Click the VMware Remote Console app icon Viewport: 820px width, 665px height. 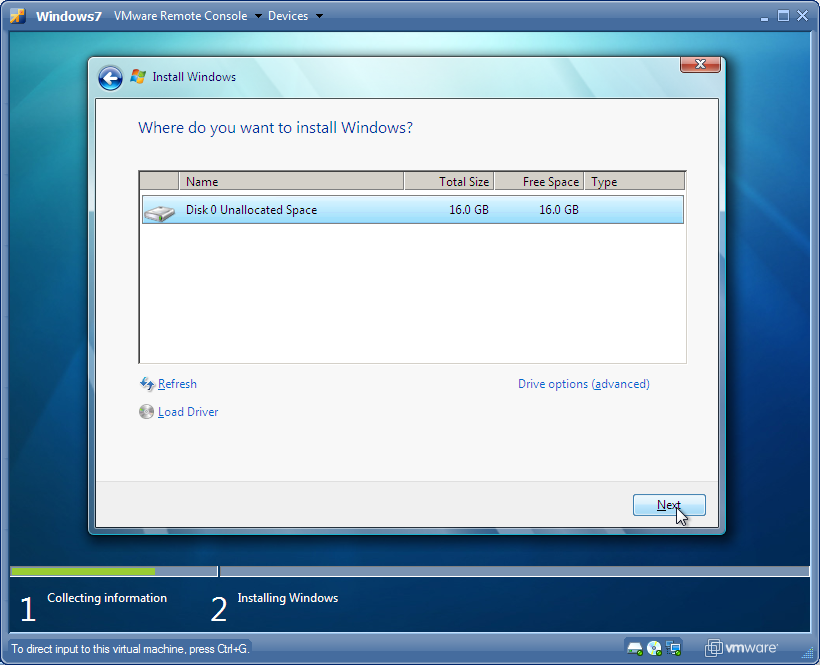pyautogui.click(x=18, y=16)
